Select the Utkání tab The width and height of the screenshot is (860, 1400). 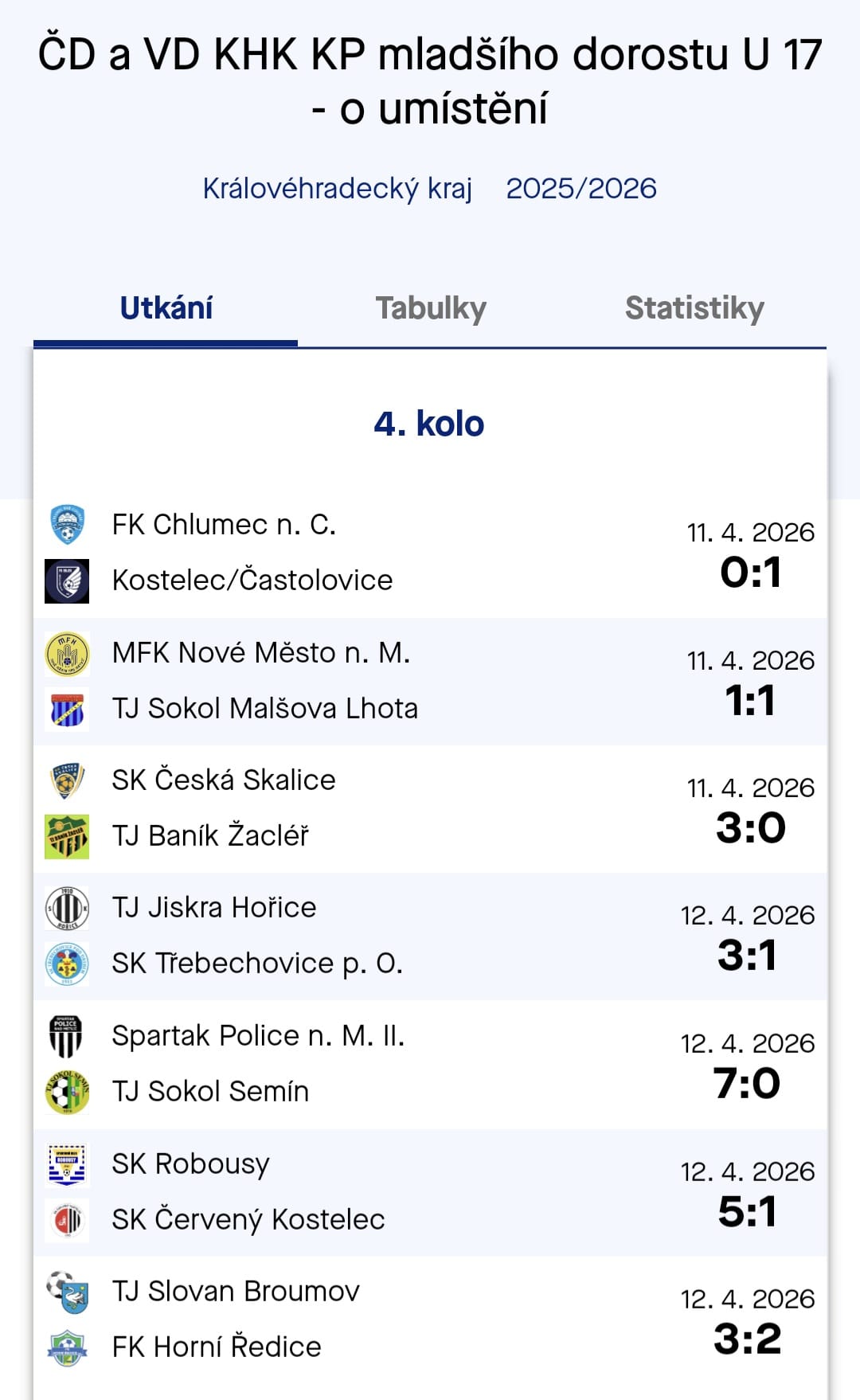click(166, 308)
